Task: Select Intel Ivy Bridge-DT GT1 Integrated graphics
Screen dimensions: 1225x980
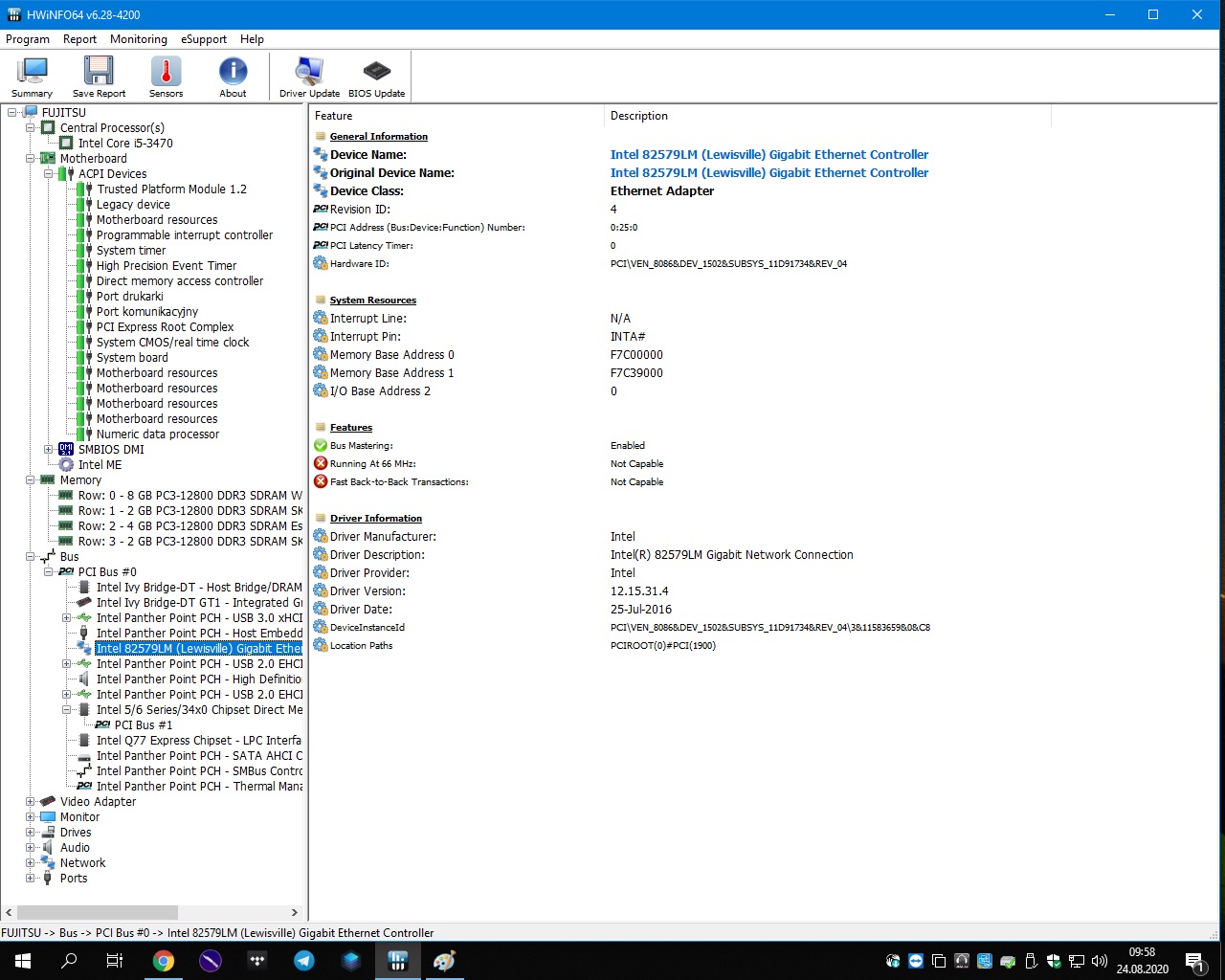Action: (199, 603)
